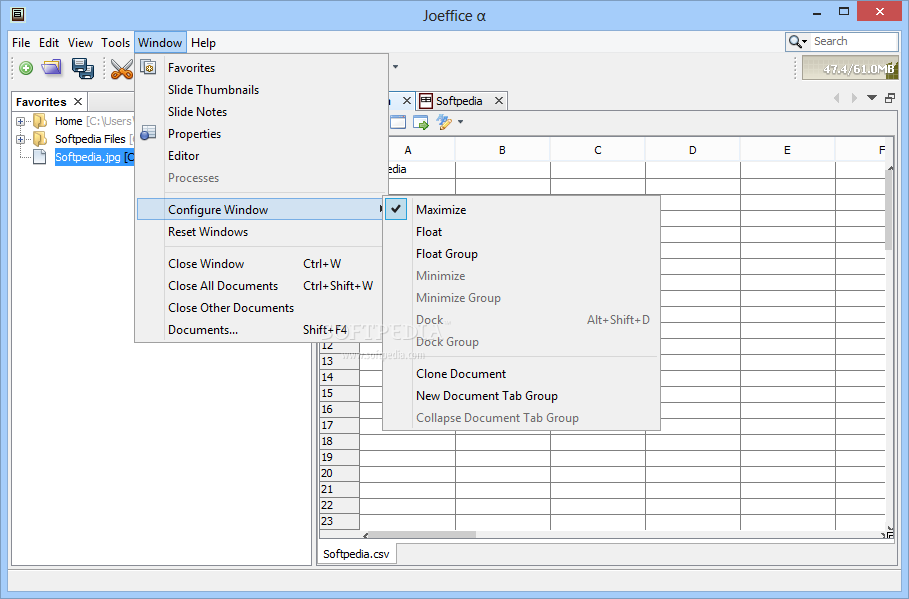
Task: Expand the Home folder tree node
Action: point(20,121)
